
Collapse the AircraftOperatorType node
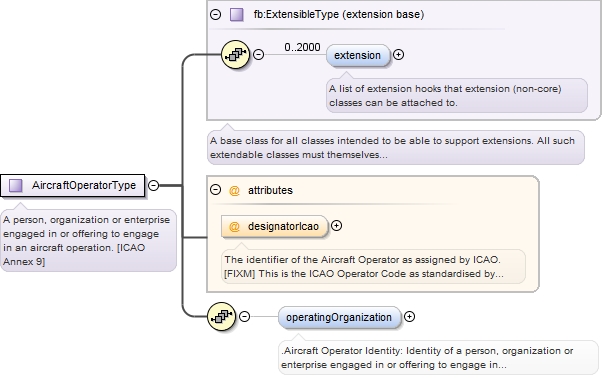pos(153,186)
